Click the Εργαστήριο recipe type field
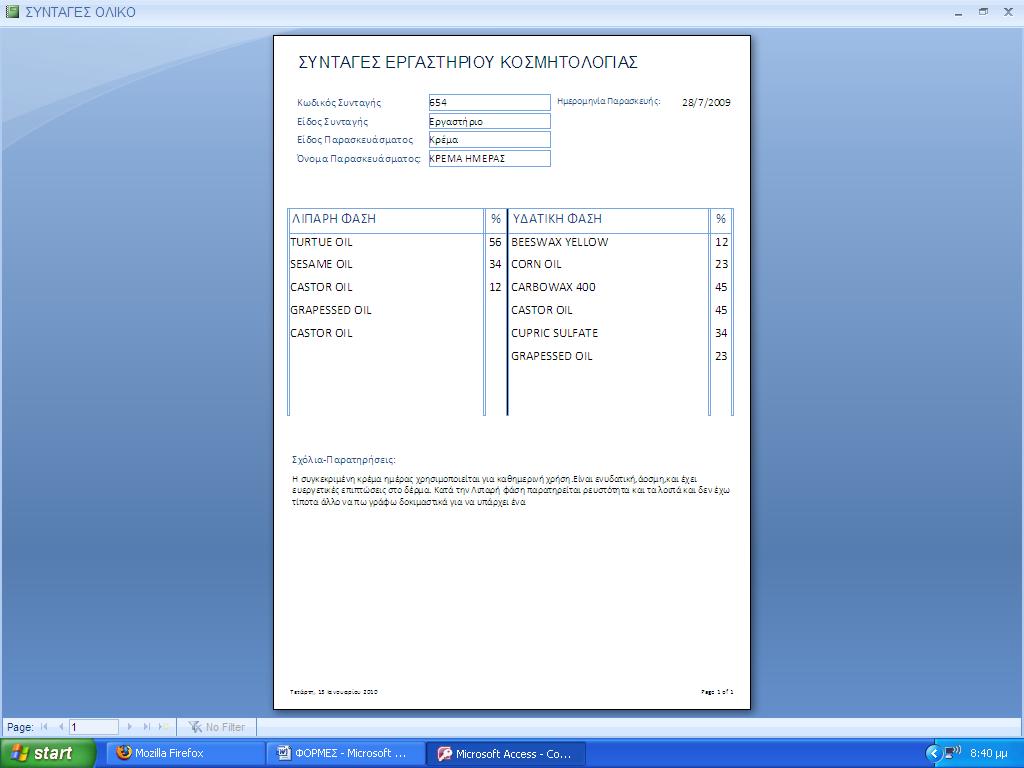 pyautogui.click(x=489, y=121)
